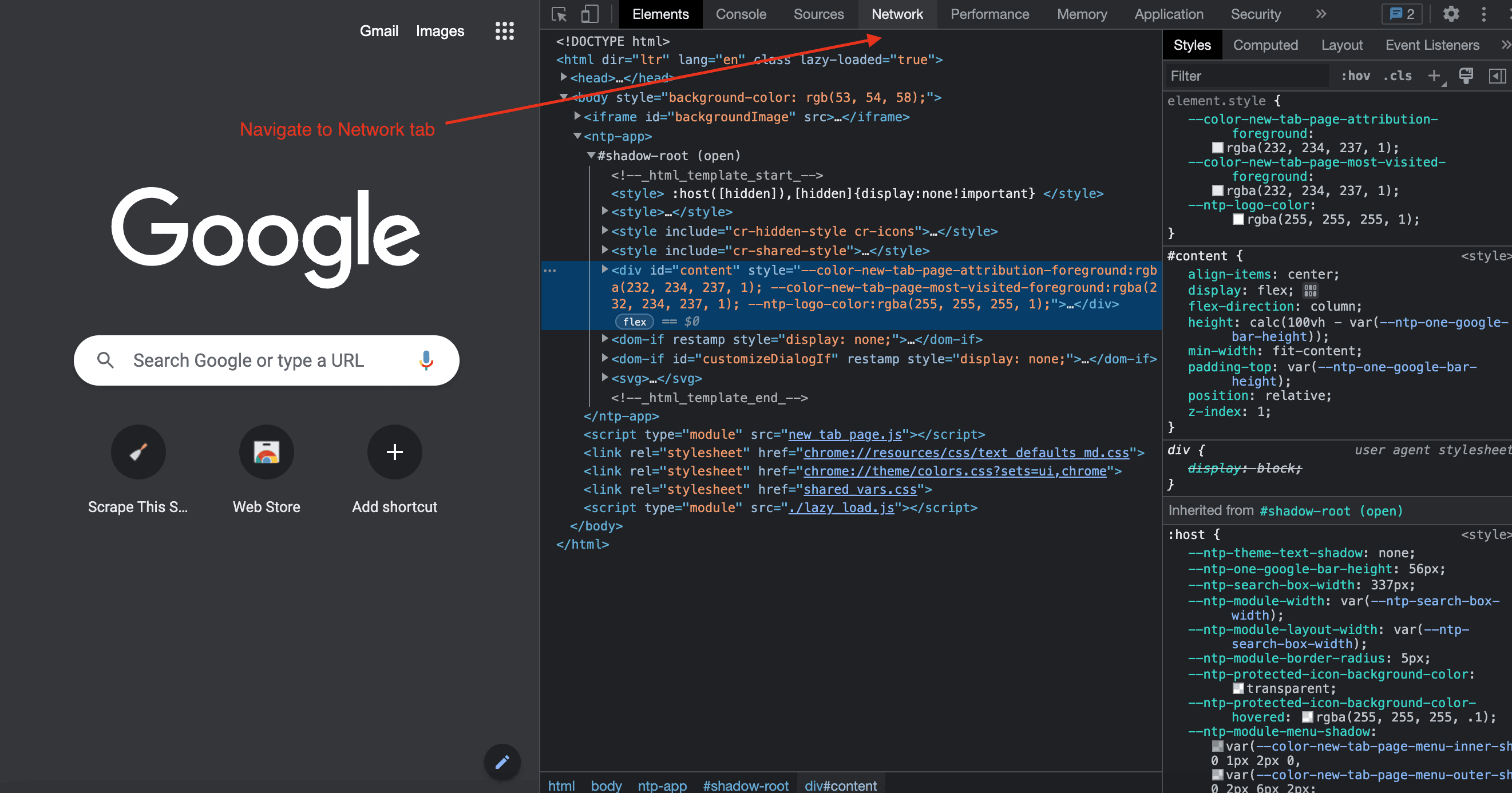Toggle rendering emulations paintbrush icon

(x=1466, y=76)
